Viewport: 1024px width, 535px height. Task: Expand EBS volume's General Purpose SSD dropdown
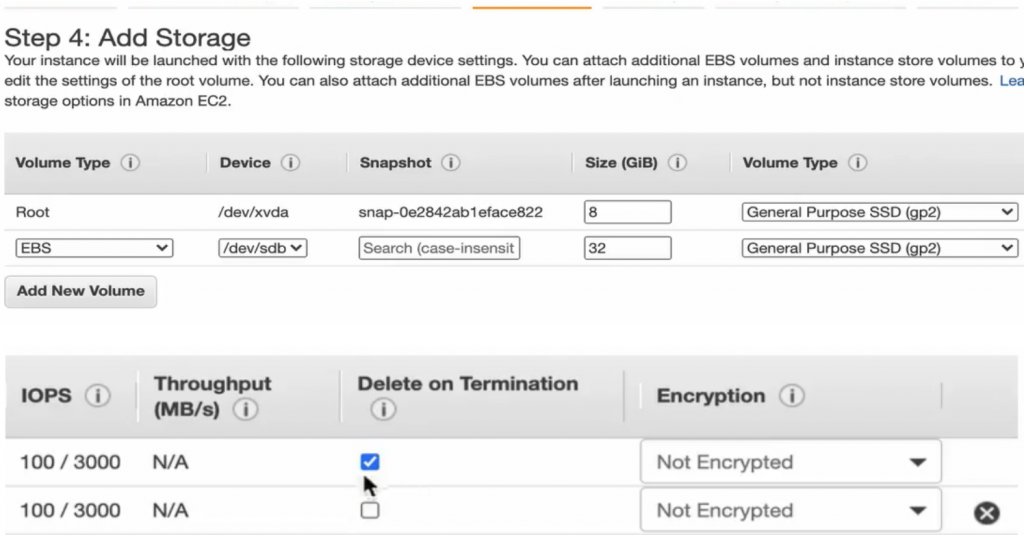click(x=880, y=248)
